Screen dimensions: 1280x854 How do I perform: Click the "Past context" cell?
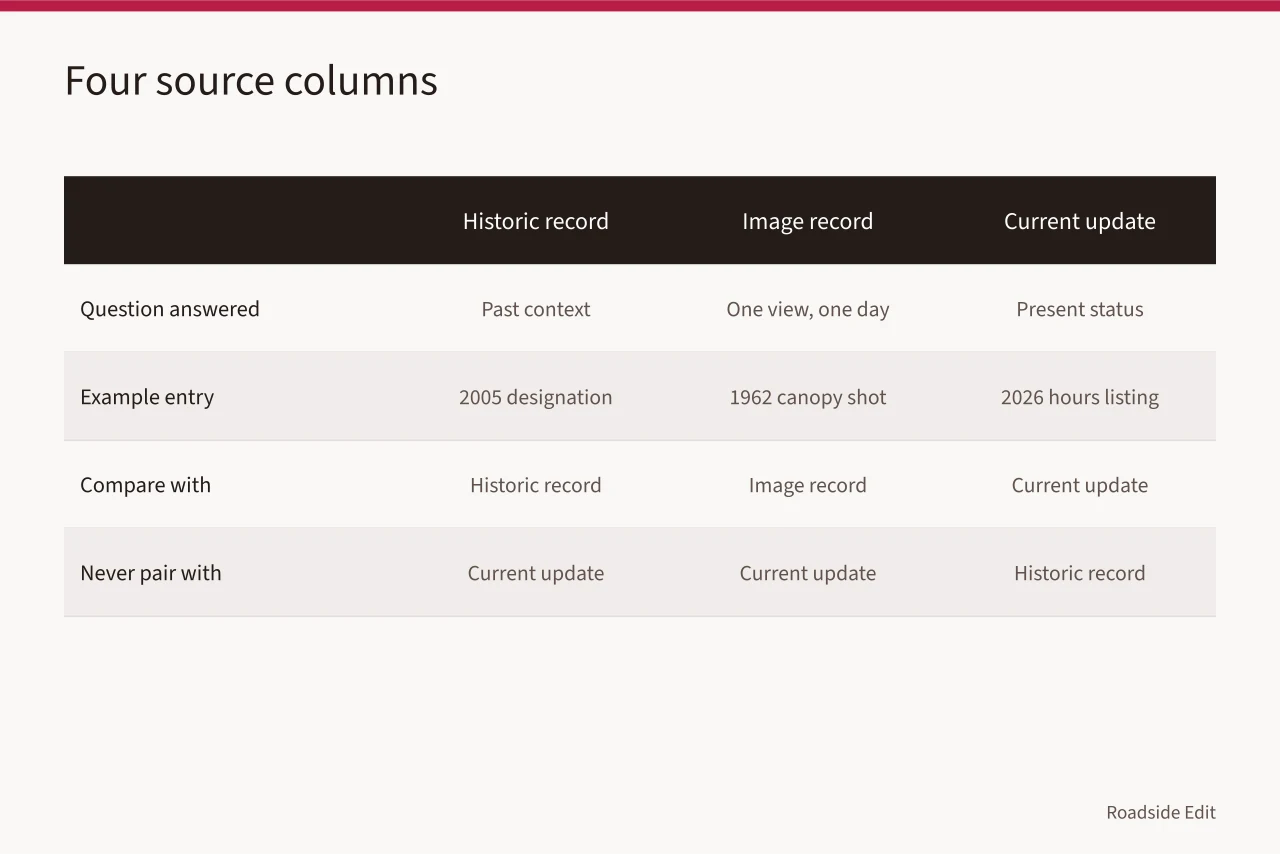tap(536, 309)
